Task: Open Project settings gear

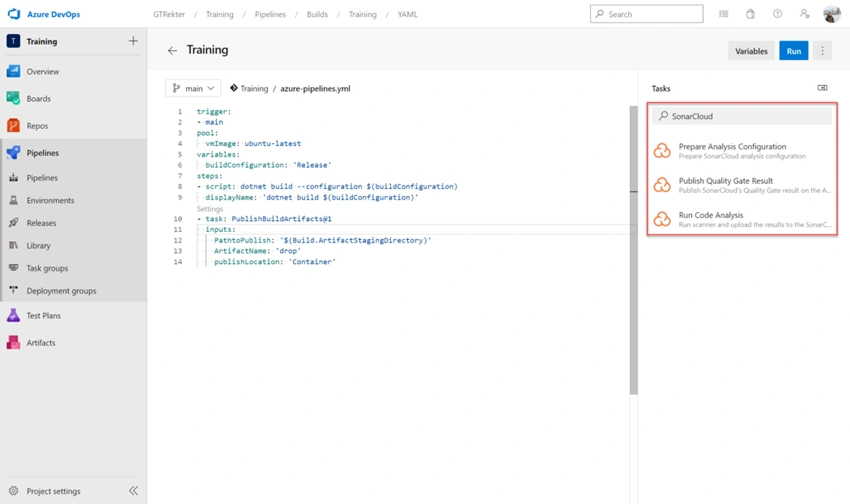Action: point(14,490)
